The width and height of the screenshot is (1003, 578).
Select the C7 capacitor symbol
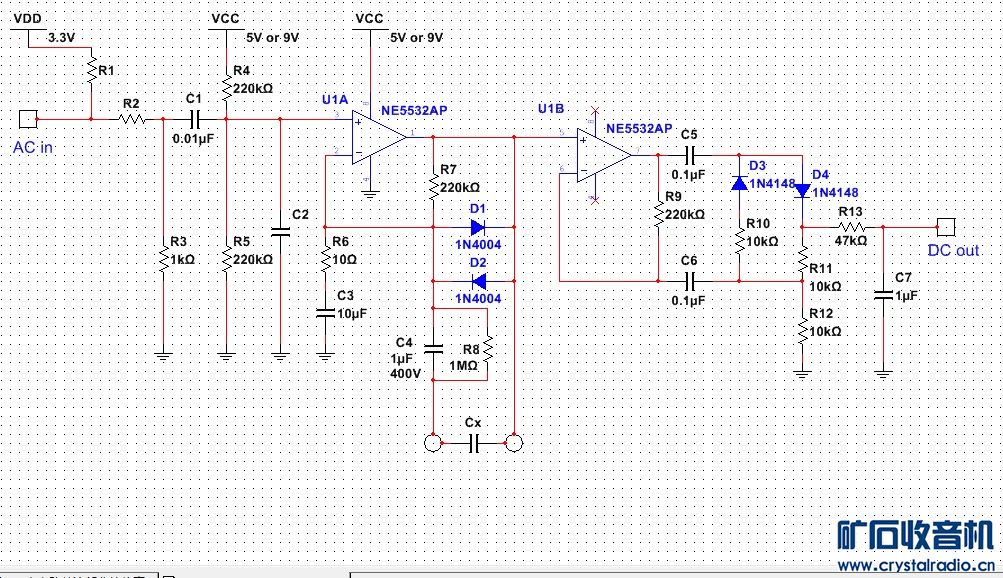pos(883,295)
